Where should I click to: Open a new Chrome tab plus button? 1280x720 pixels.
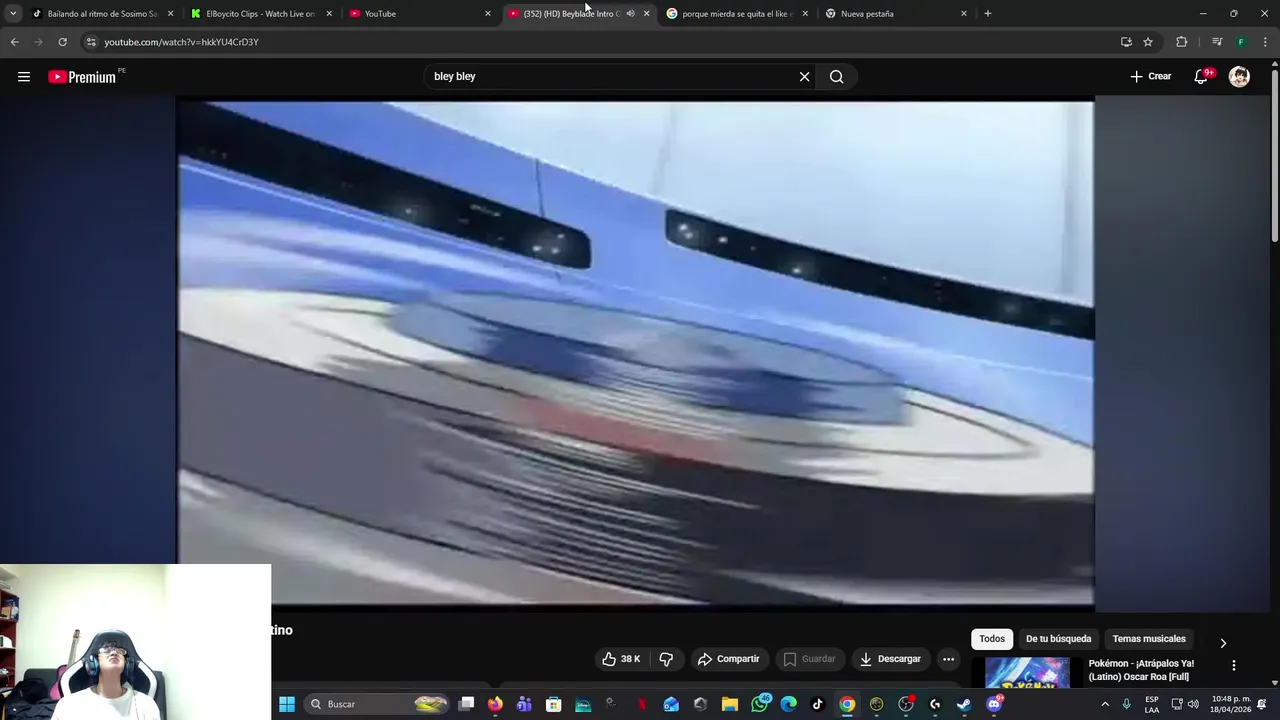coord(988,14)
